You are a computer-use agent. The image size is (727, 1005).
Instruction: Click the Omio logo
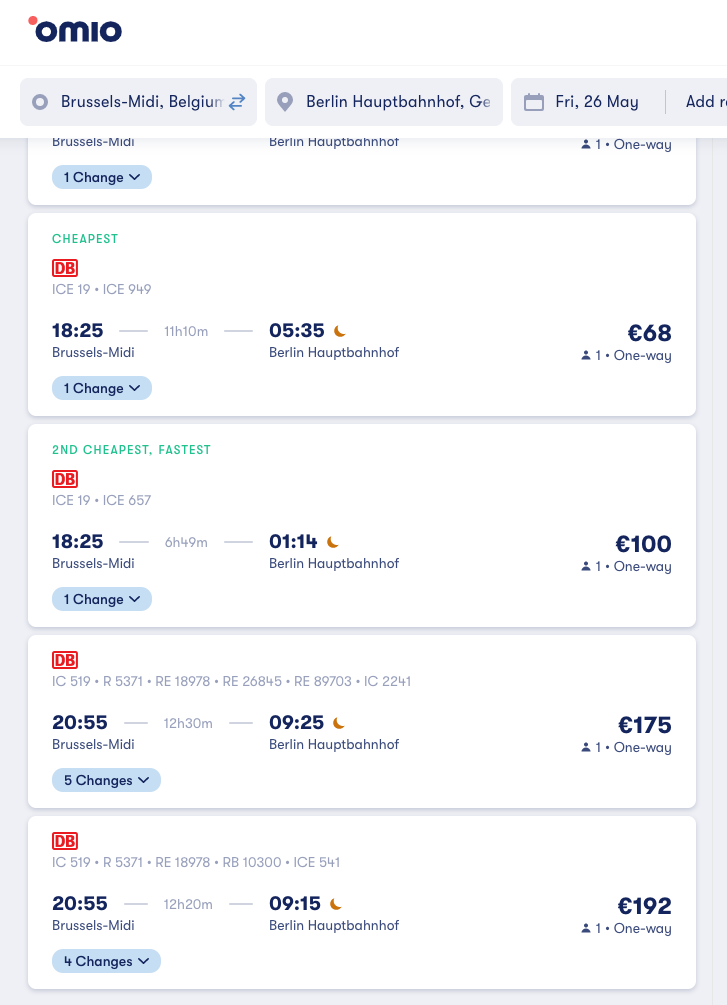76,30
